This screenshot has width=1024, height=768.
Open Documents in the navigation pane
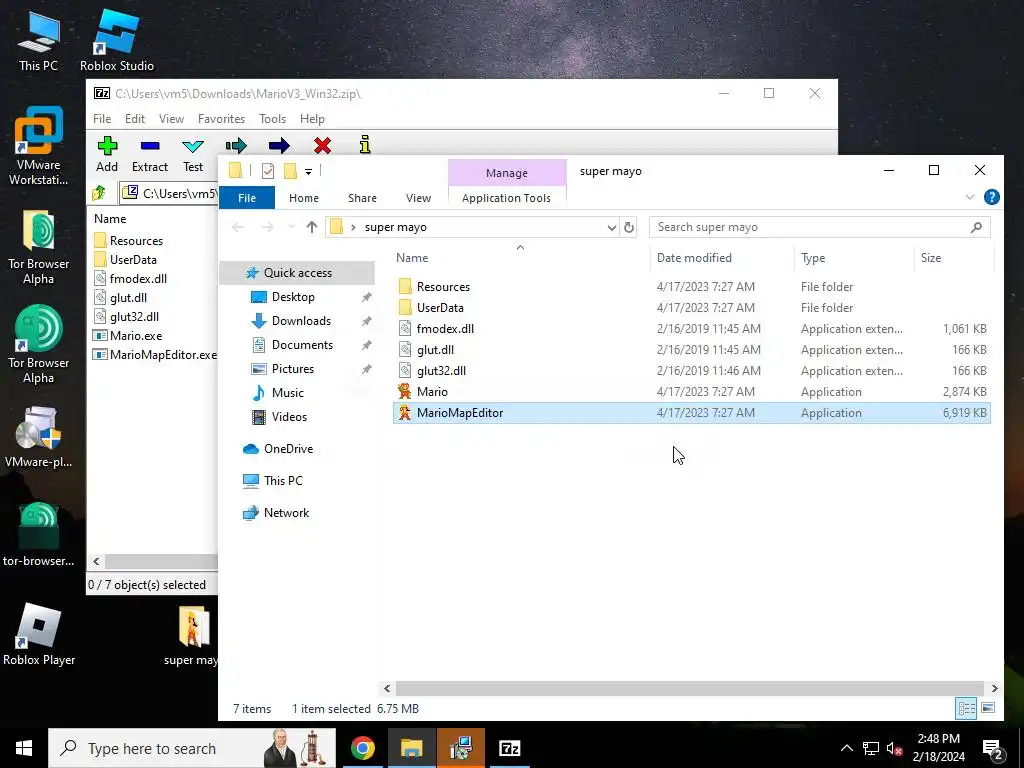302,345
